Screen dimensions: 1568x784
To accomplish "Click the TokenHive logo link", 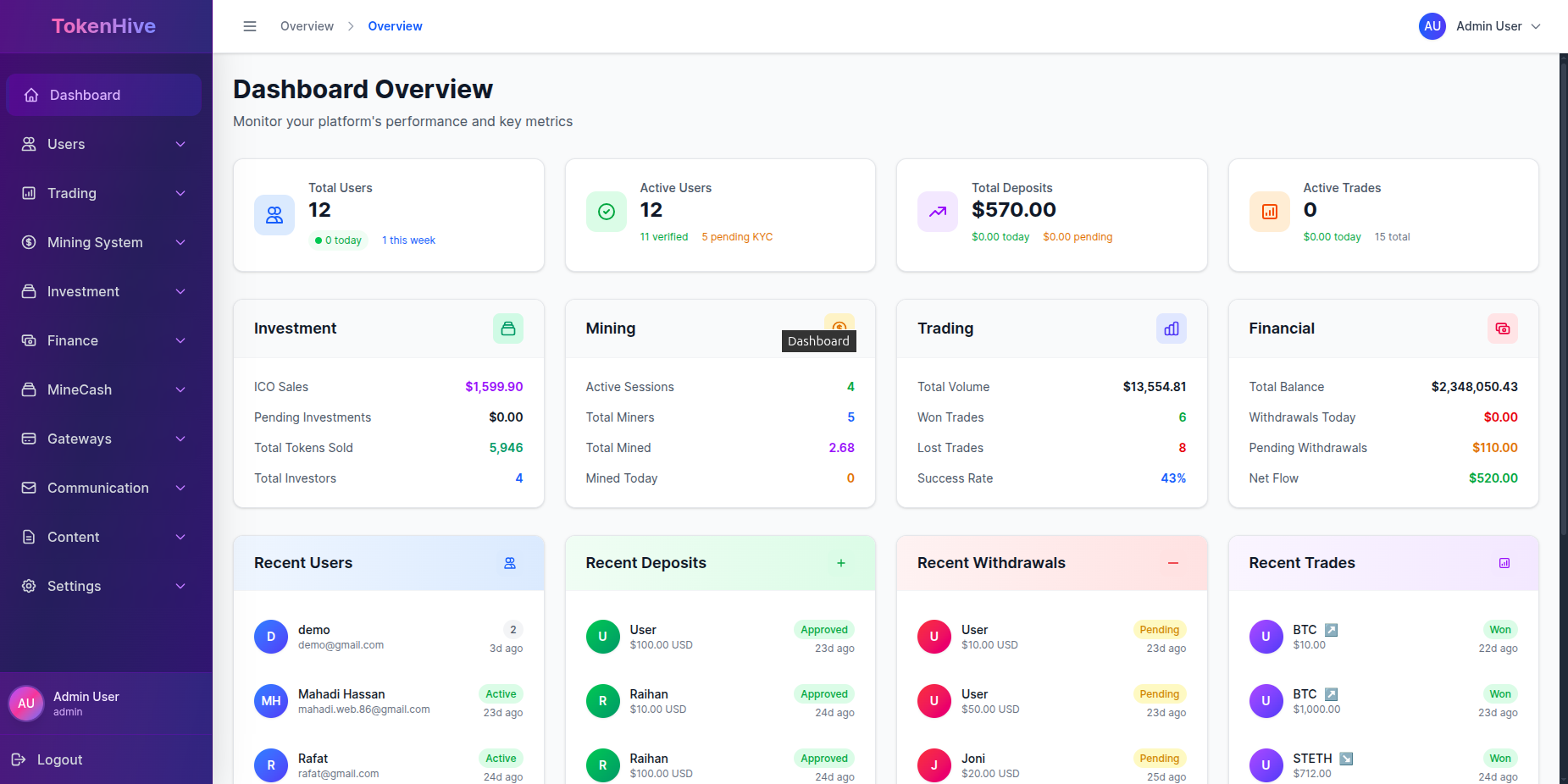I will click(x=103, y=26).
